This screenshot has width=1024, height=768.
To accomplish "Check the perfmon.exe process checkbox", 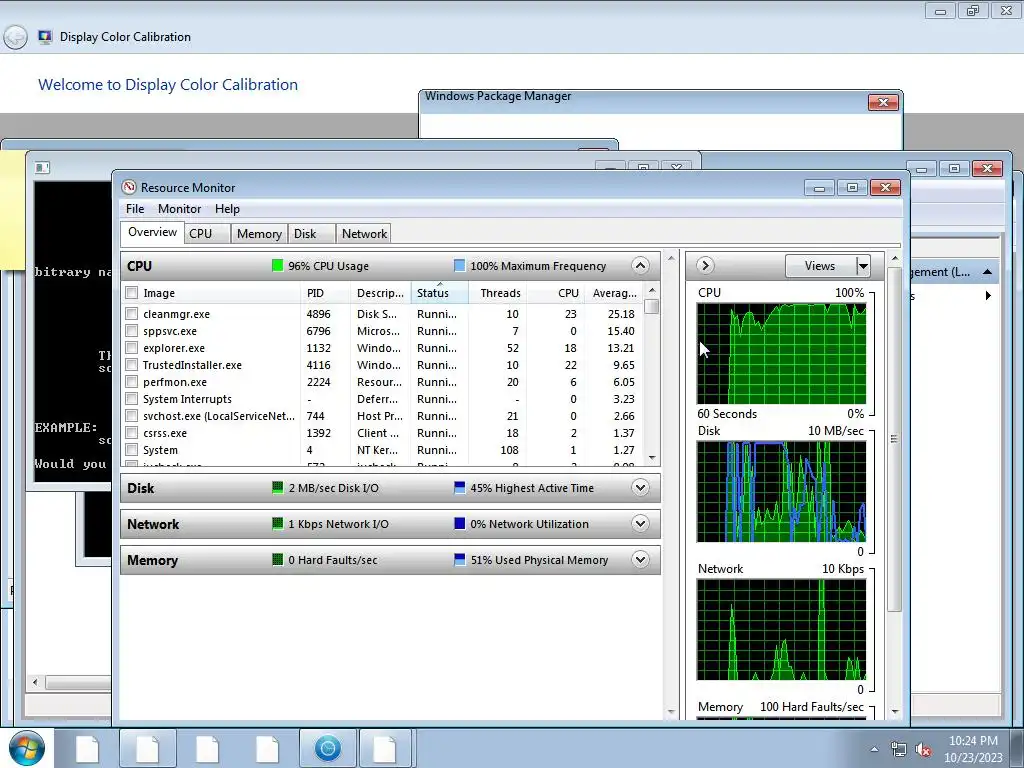I will (x=131, y=381).
